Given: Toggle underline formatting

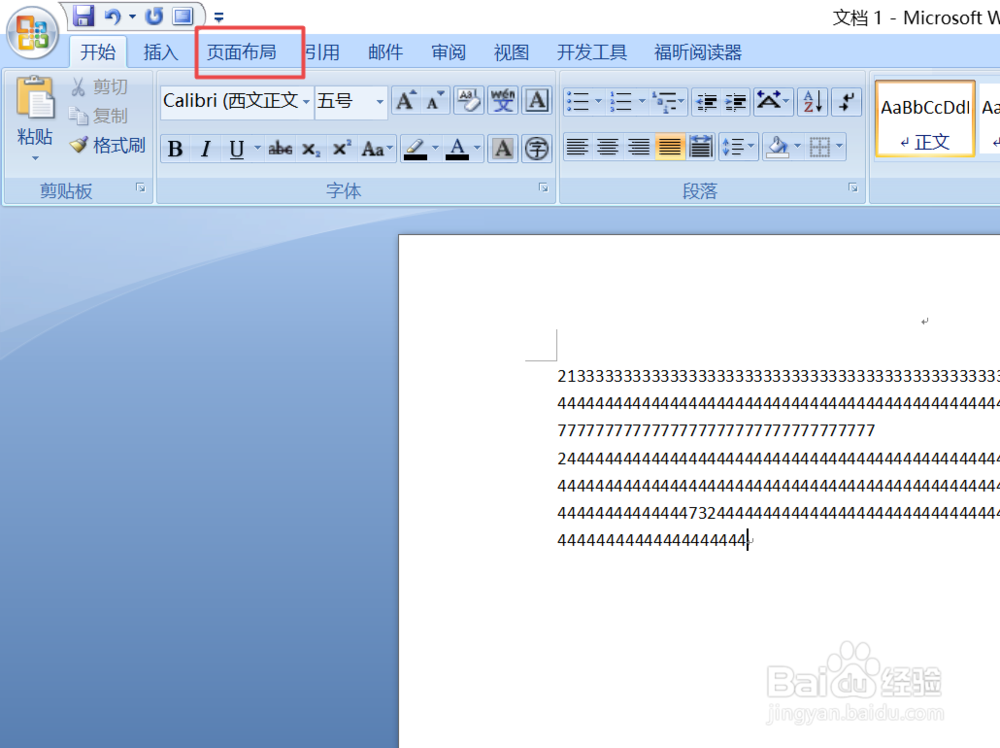Looking at the screenshot, I should click(x=237, y=149).
